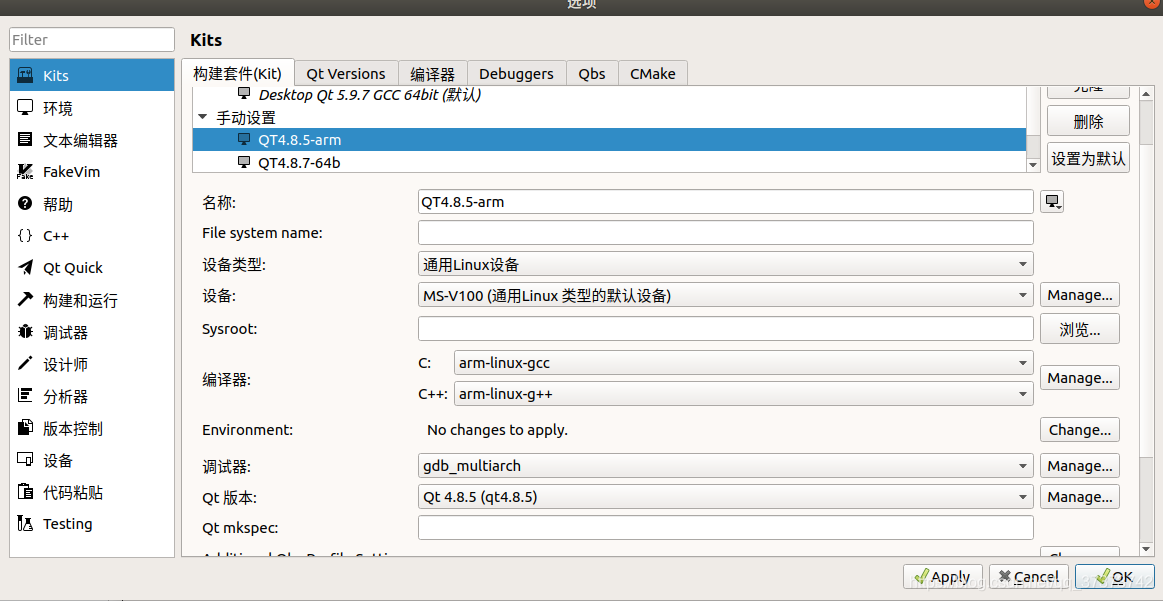Click the Qt mkspec input field
Screen dimensions: 1163x601
725,528
